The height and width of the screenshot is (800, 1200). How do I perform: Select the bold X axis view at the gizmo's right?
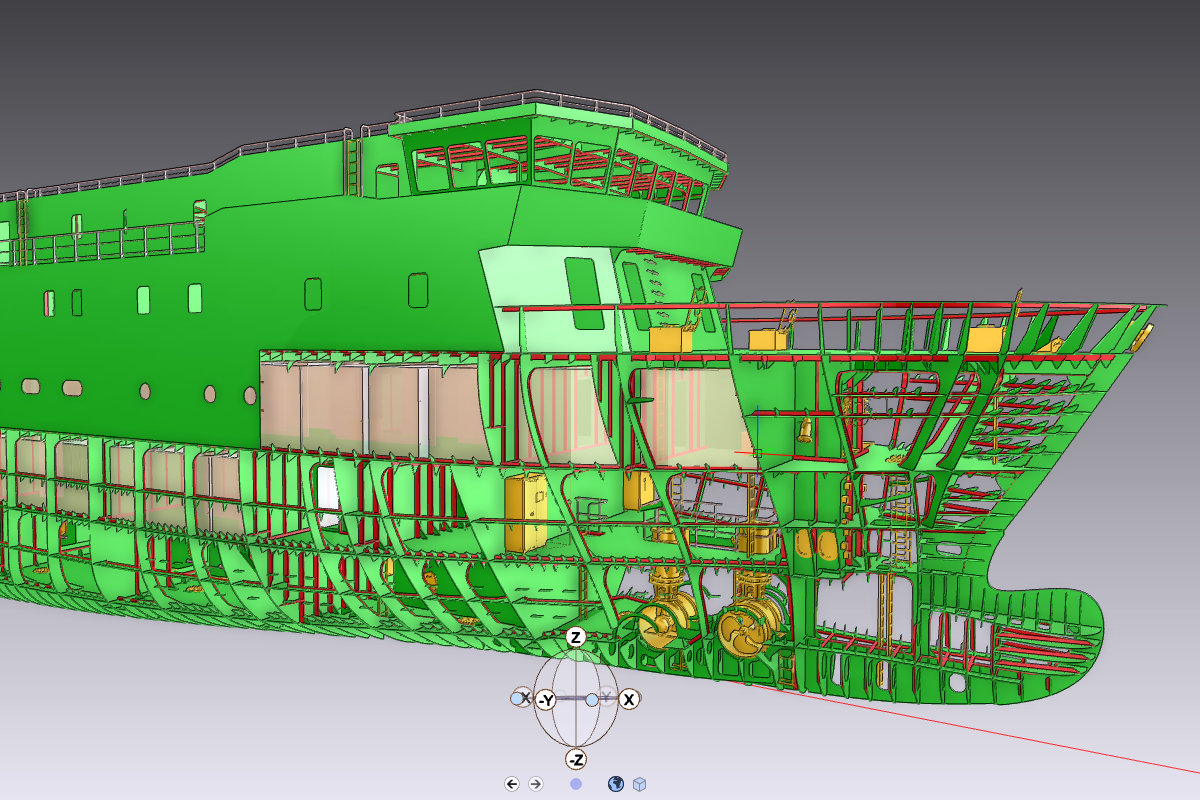[629, 699]
